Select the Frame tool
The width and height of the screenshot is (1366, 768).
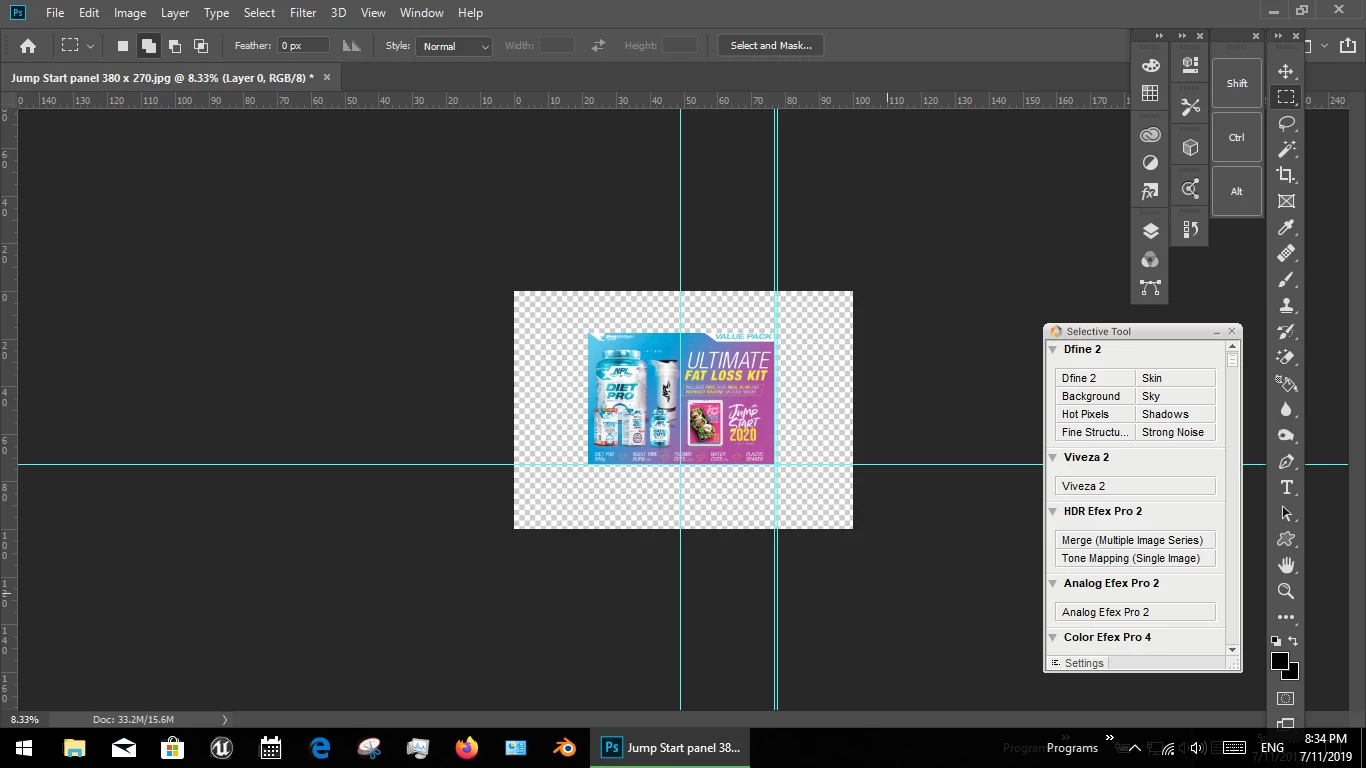click(1286, 201)
